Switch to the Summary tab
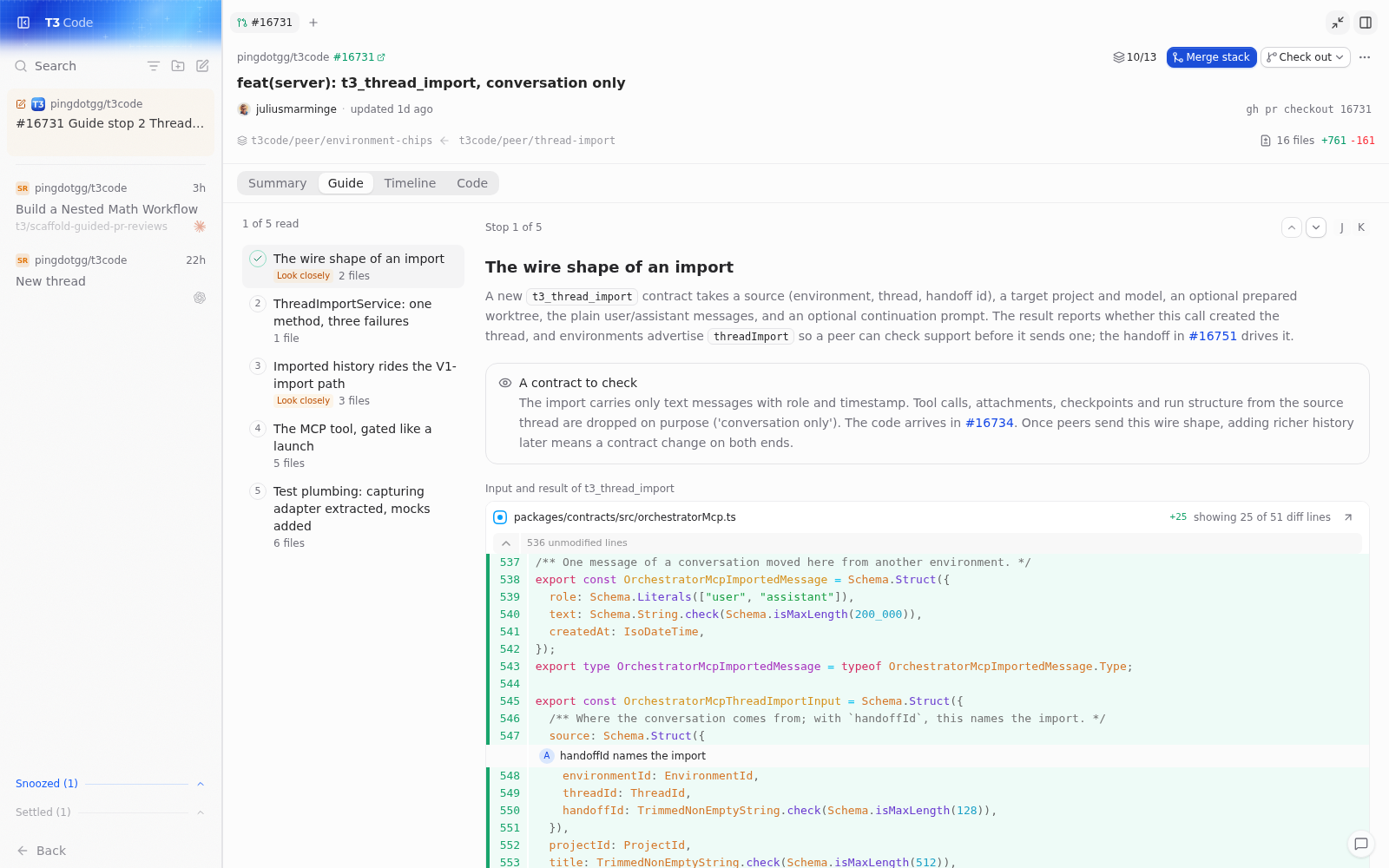 click(277, 183)
